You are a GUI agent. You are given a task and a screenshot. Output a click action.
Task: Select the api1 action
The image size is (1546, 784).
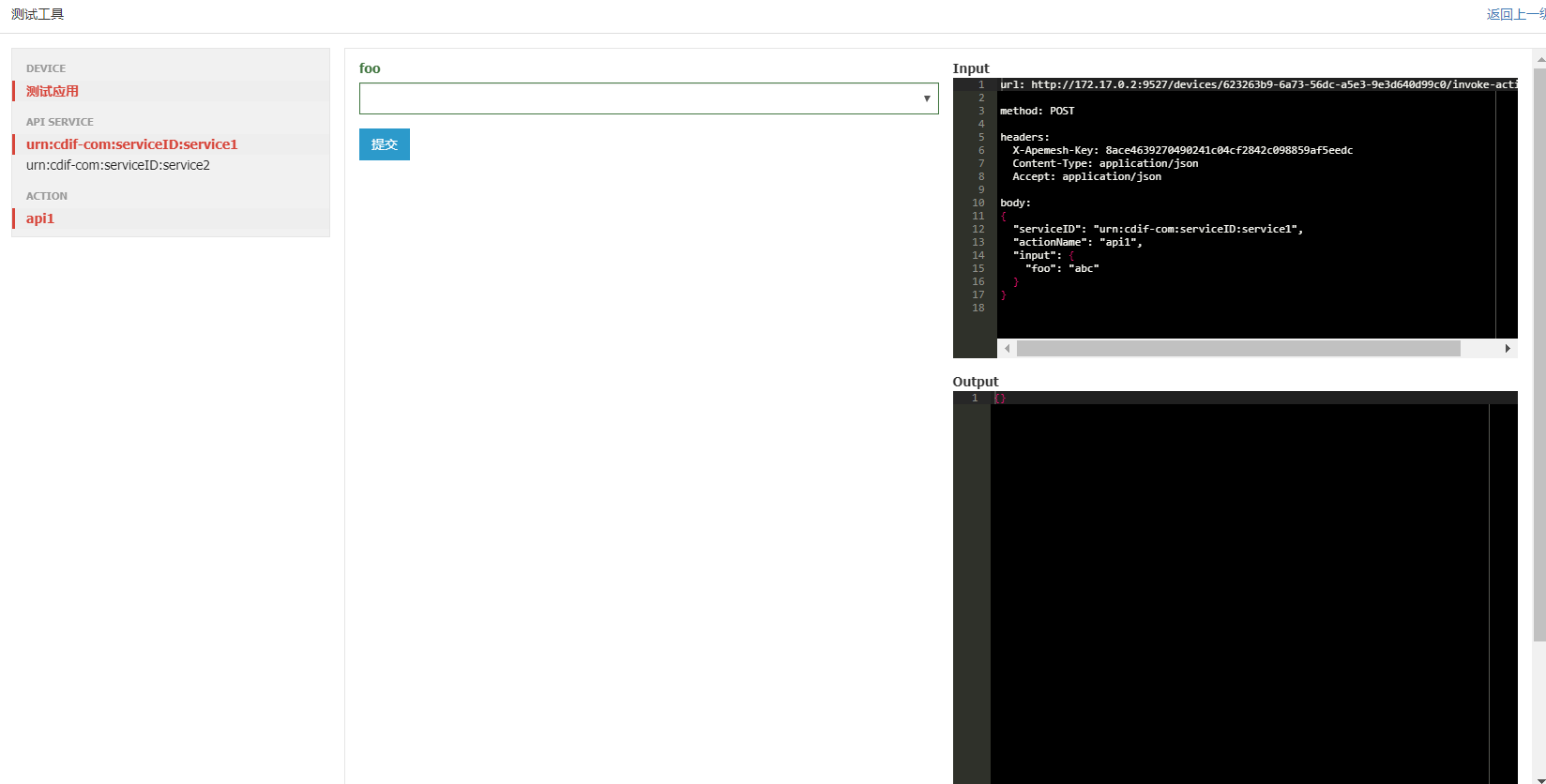(x=40, y=219)
